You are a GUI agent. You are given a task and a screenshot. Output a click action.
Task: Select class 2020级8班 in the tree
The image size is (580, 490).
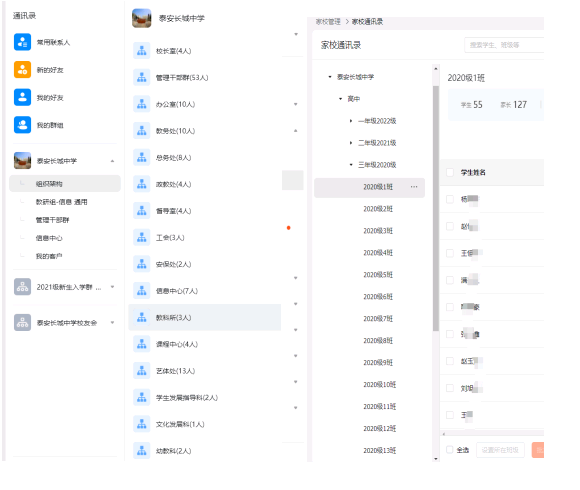point(378,341)
